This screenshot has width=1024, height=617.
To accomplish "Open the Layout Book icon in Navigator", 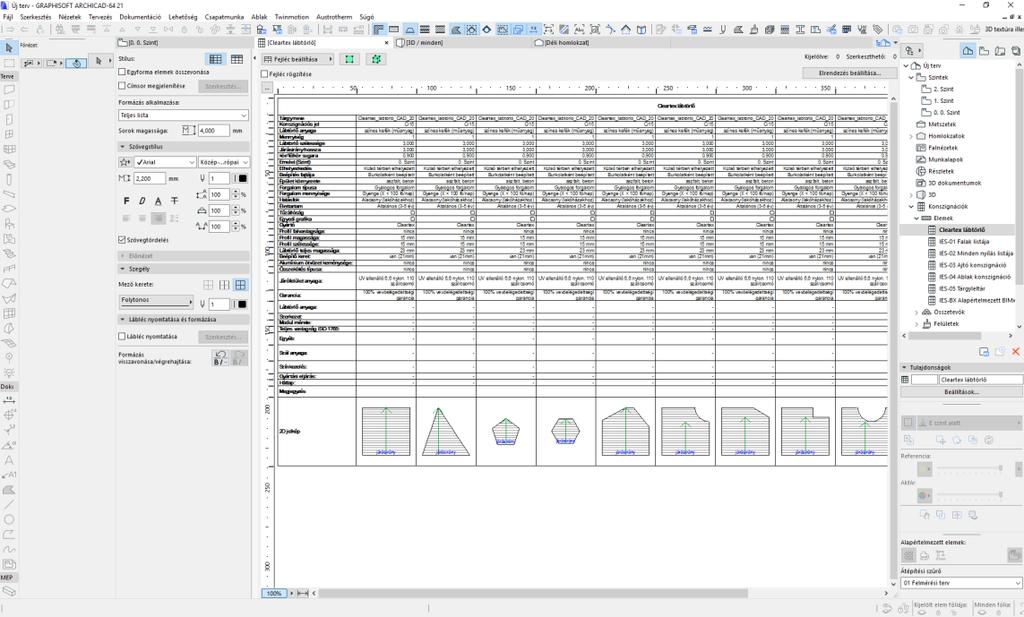I will (1000, 50).
